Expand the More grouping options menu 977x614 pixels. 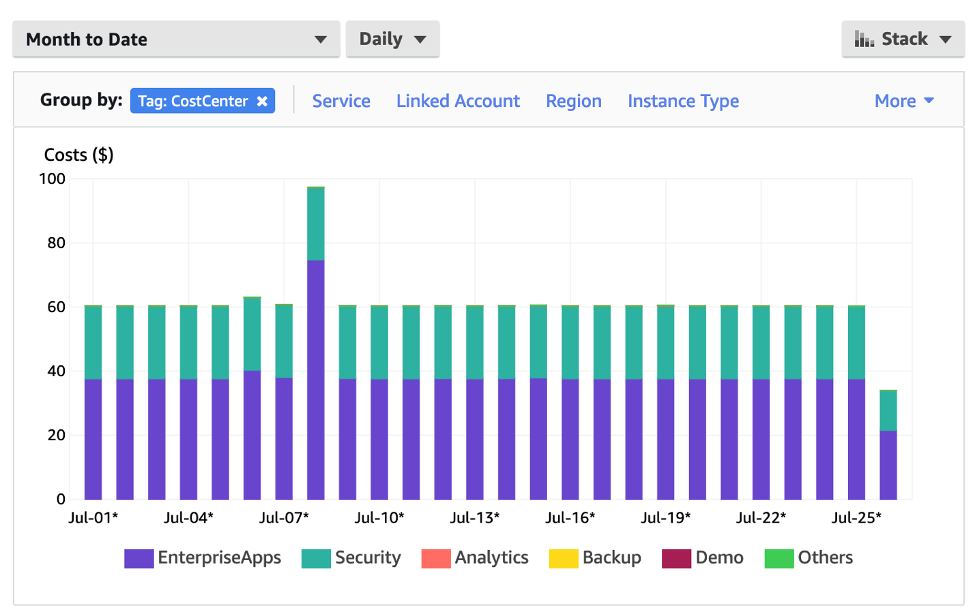[x=904, y=101]
